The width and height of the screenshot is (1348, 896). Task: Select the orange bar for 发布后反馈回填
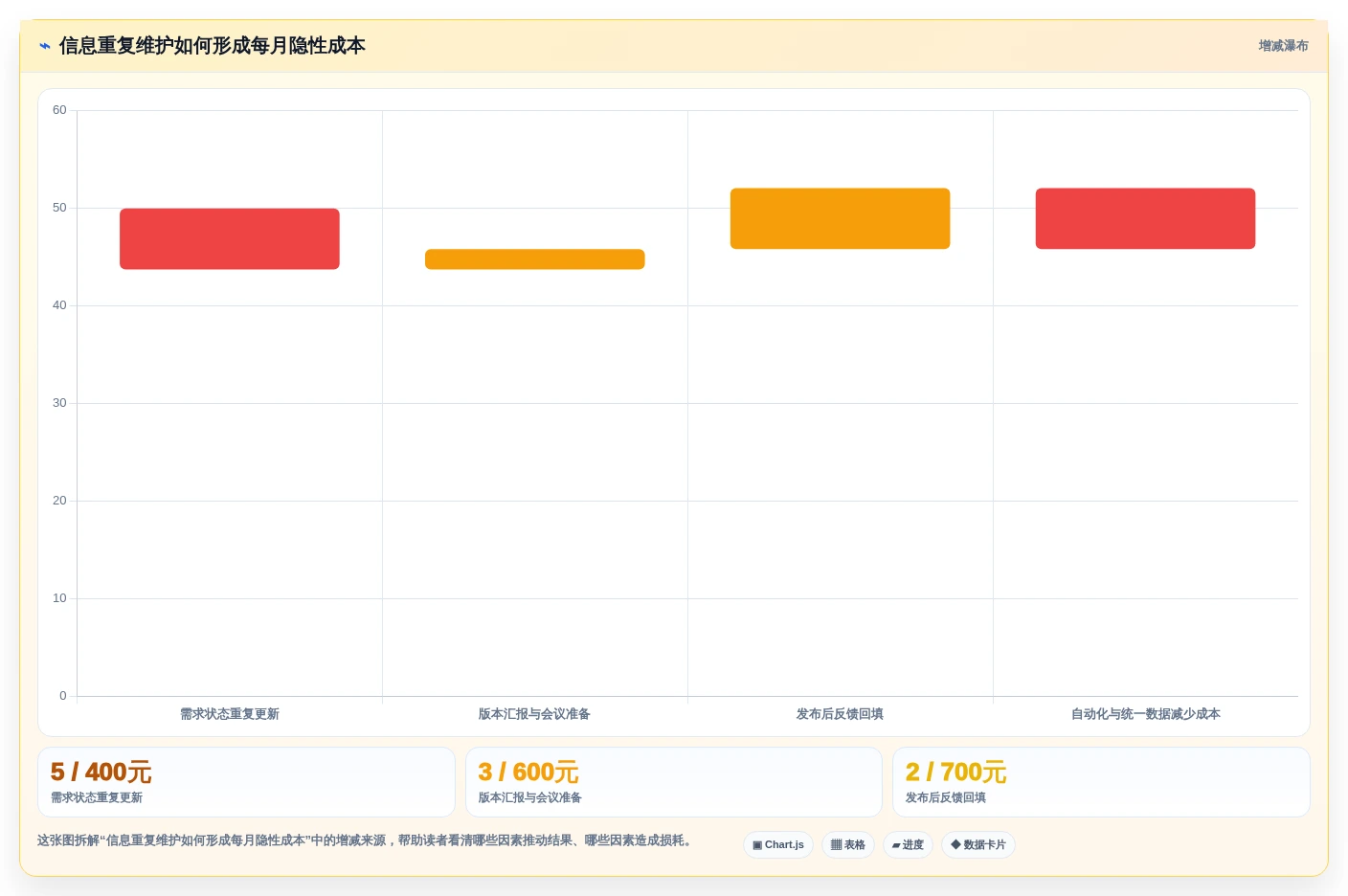click(x=841, y=218)
